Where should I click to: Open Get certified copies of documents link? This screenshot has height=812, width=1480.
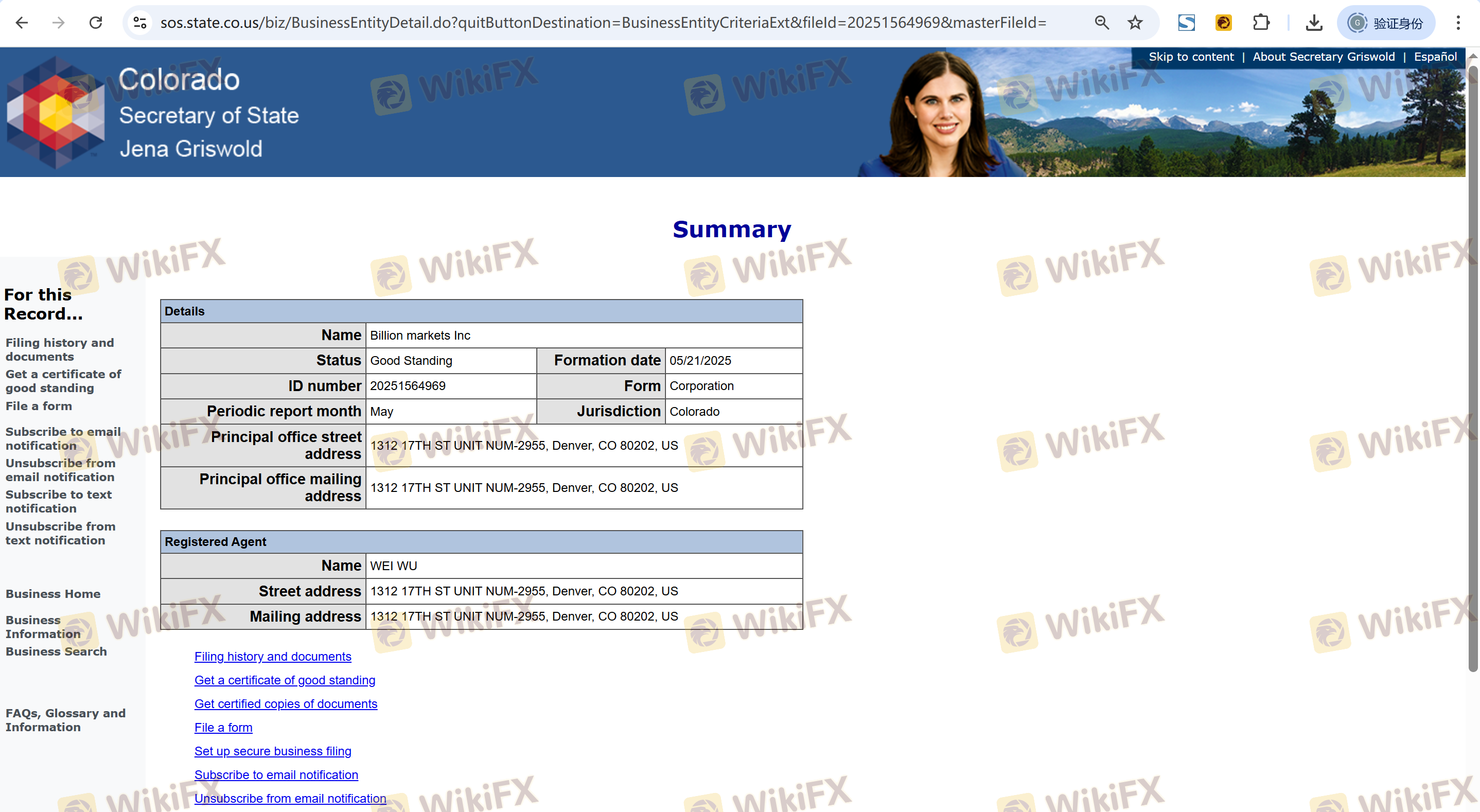(x=286, y=703)
